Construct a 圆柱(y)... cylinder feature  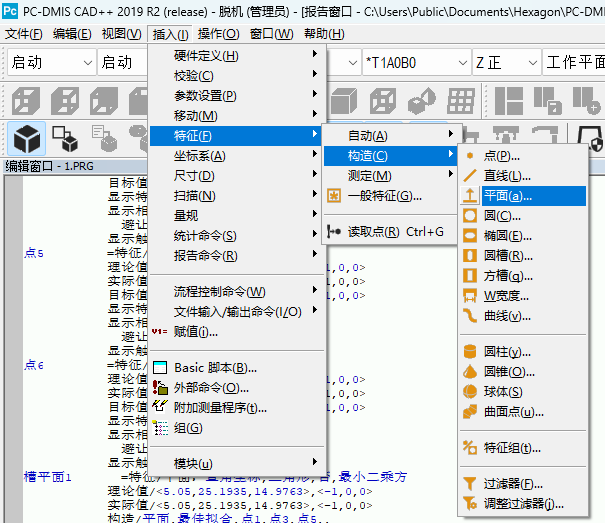(x=523, y=351)
